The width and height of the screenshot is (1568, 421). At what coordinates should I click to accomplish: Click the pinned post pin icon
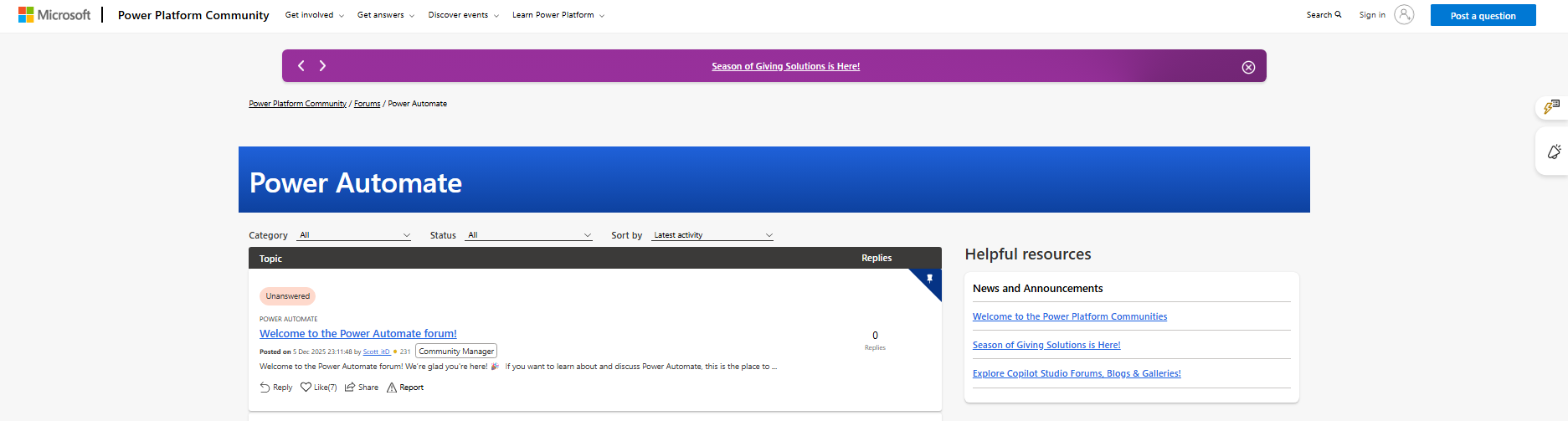pos(929,279)
